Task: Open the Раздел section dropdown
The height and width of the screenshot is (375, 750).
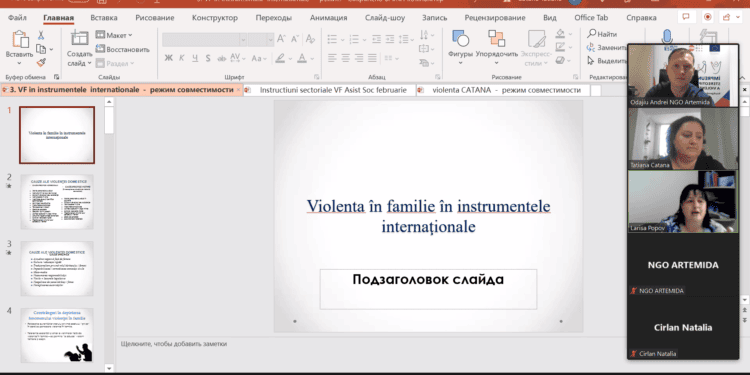Action: [x=115, y=63]
